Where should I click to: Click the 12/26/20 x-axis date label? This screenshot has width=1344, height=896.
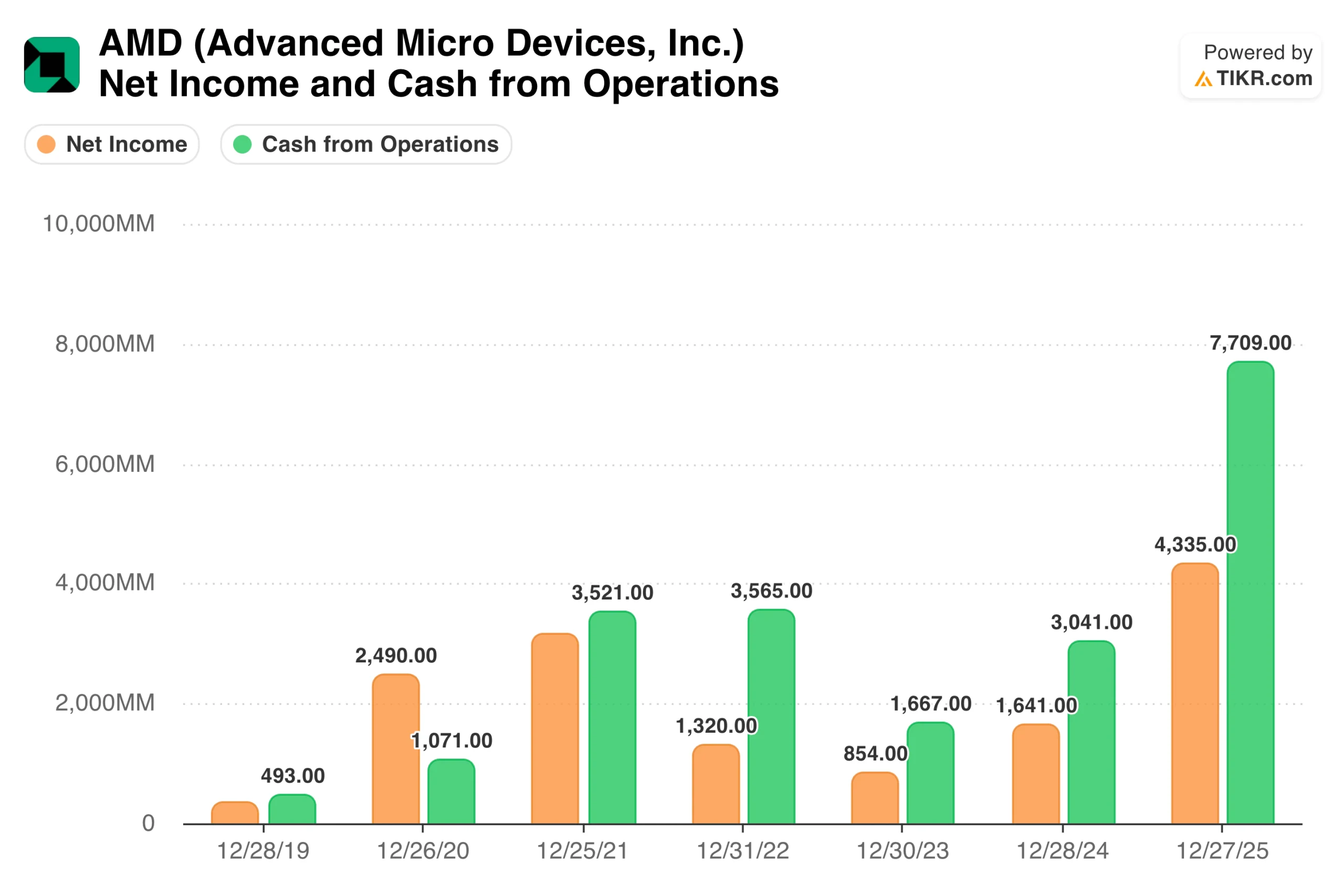click(423, 851)
